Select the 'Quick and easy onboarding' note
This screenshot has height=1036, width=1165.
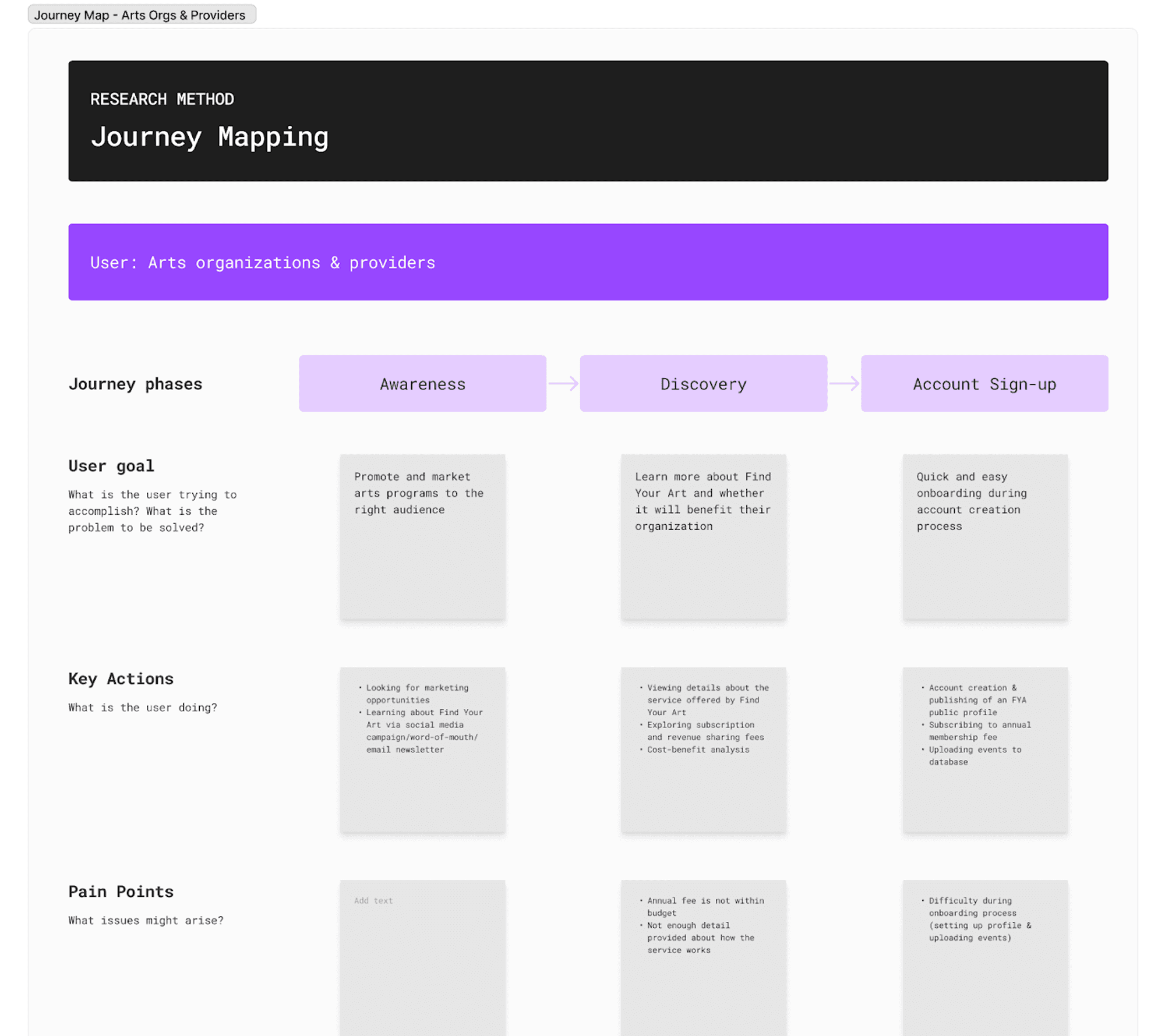(x=984, y=537)
